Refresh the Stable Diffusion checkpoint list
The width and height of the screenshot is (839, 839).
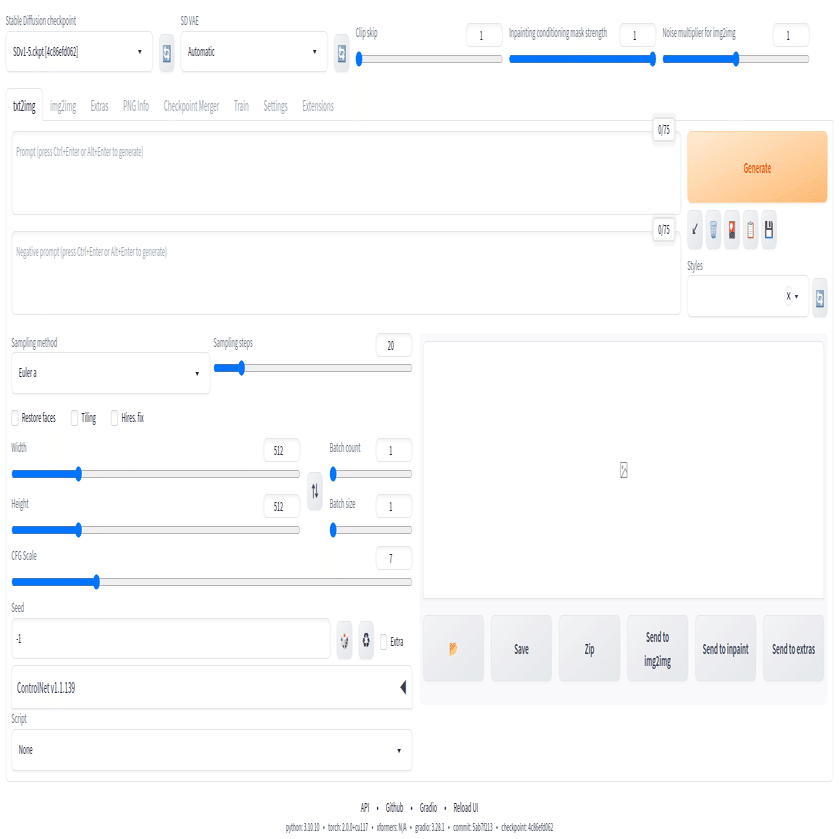pyautogui.click(x=167, y=52)
